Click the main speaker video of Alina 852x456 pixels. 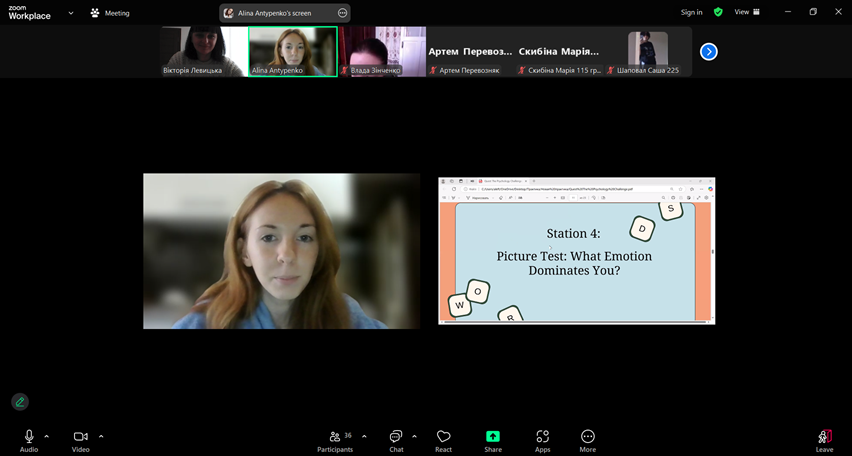click(x=281, y=251)
